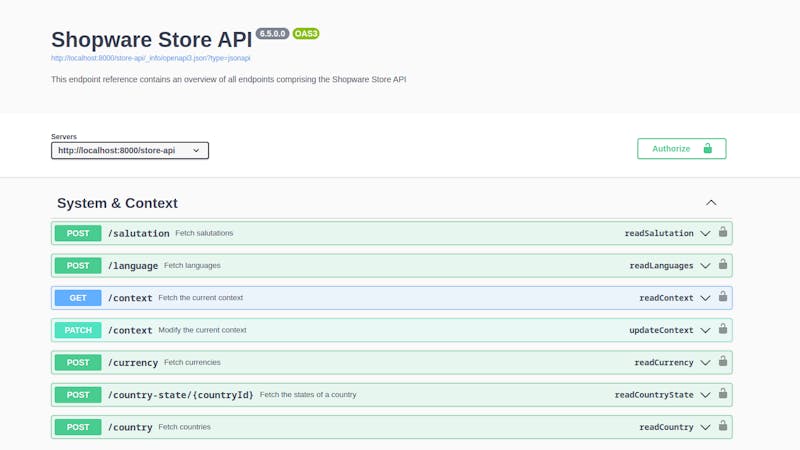Click the /currency path text

[x=133, y=363]
